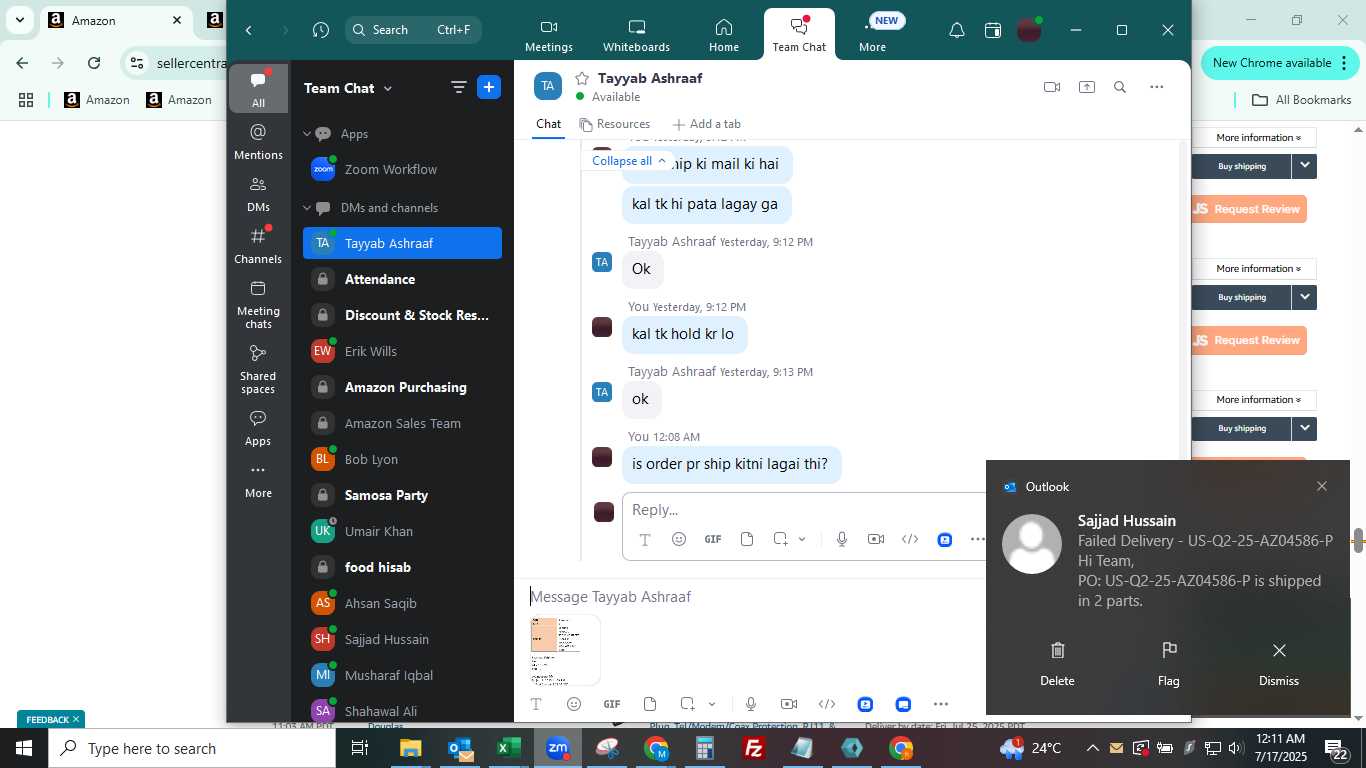Click video message icon in bottom toolbar
1366x768 pixels.
[x=789, y=704]
